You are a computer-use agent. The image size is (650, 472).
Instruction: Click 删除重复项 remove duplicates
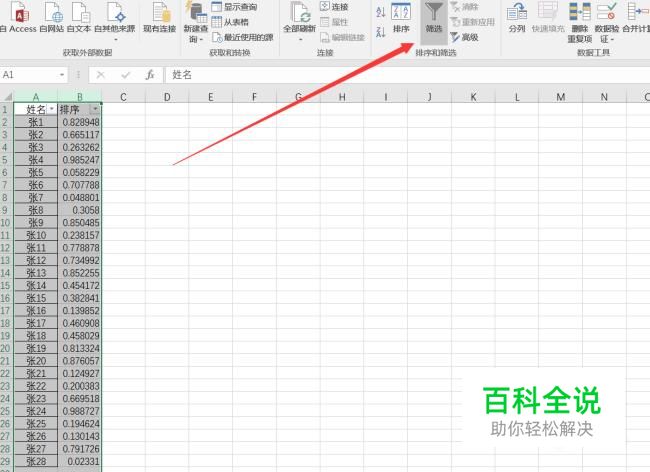click(x=580, y=23)
